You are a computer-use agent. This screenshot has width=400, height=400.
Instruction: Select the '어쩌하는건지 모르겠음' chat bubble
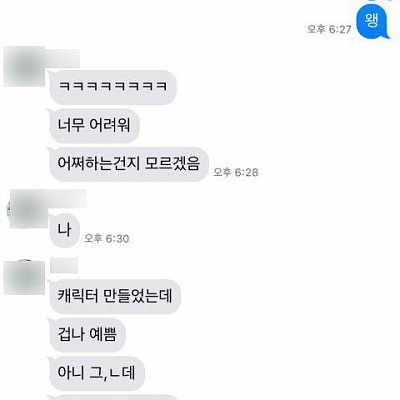tap(128, 164)
